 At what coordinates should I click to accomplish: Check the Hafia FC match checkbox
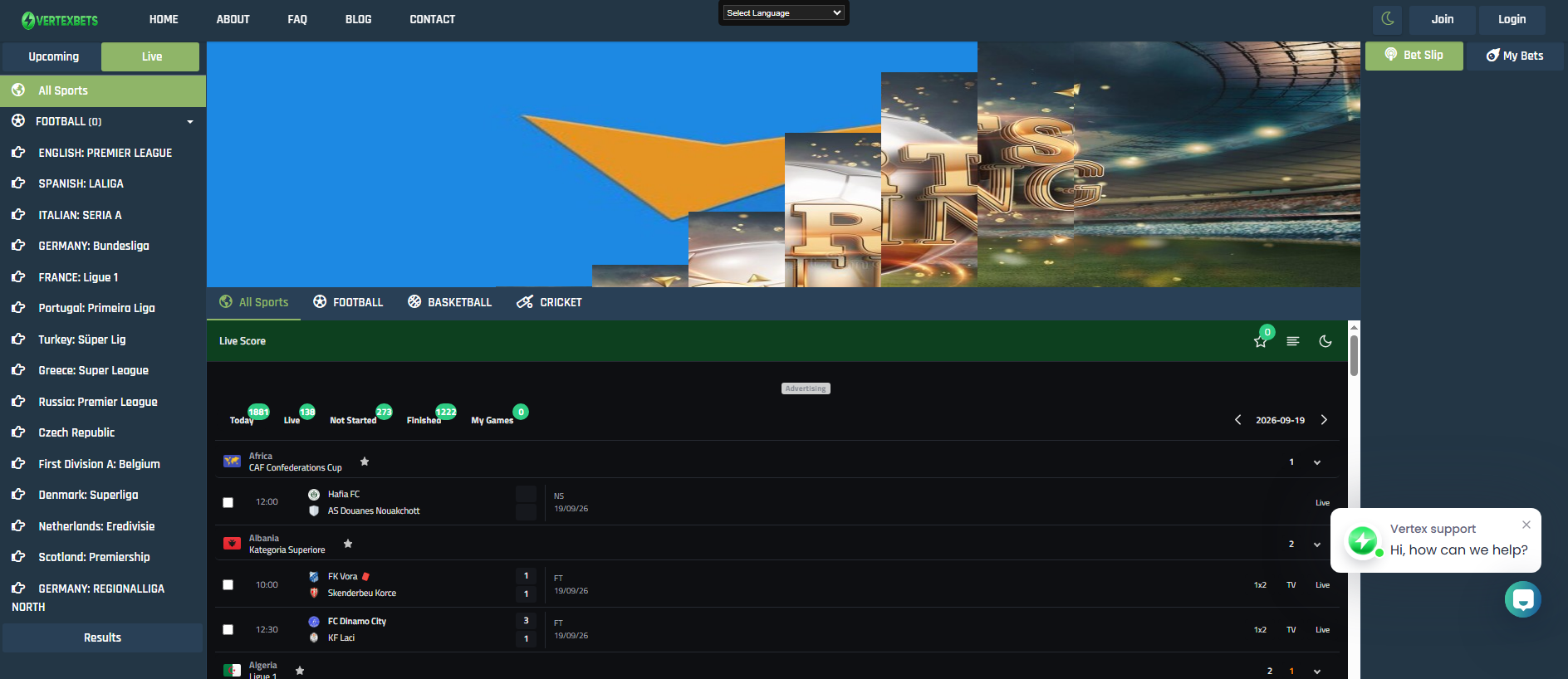(228, 503)
